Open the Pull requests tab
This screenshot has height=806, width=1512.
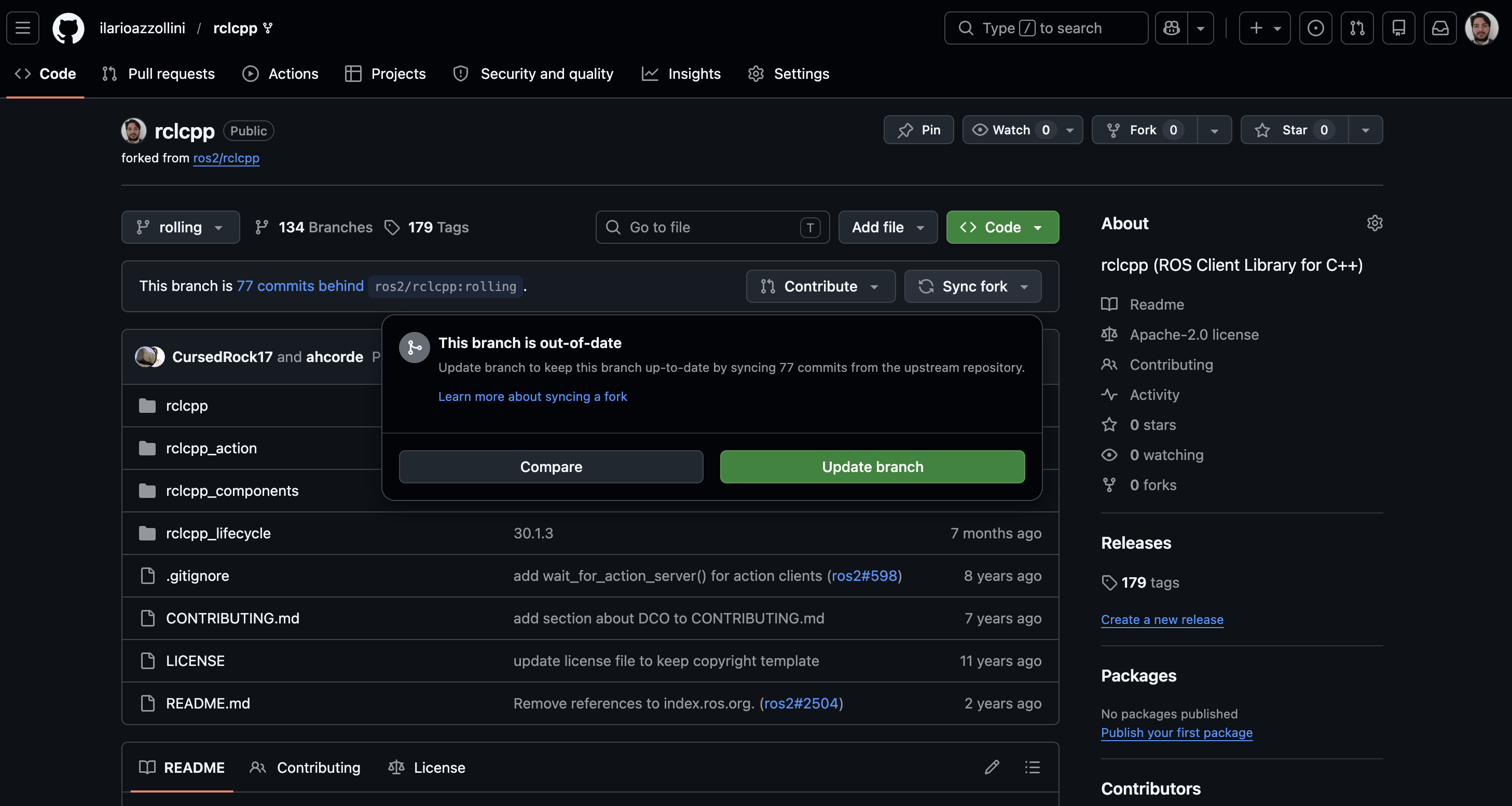[158, 74]
